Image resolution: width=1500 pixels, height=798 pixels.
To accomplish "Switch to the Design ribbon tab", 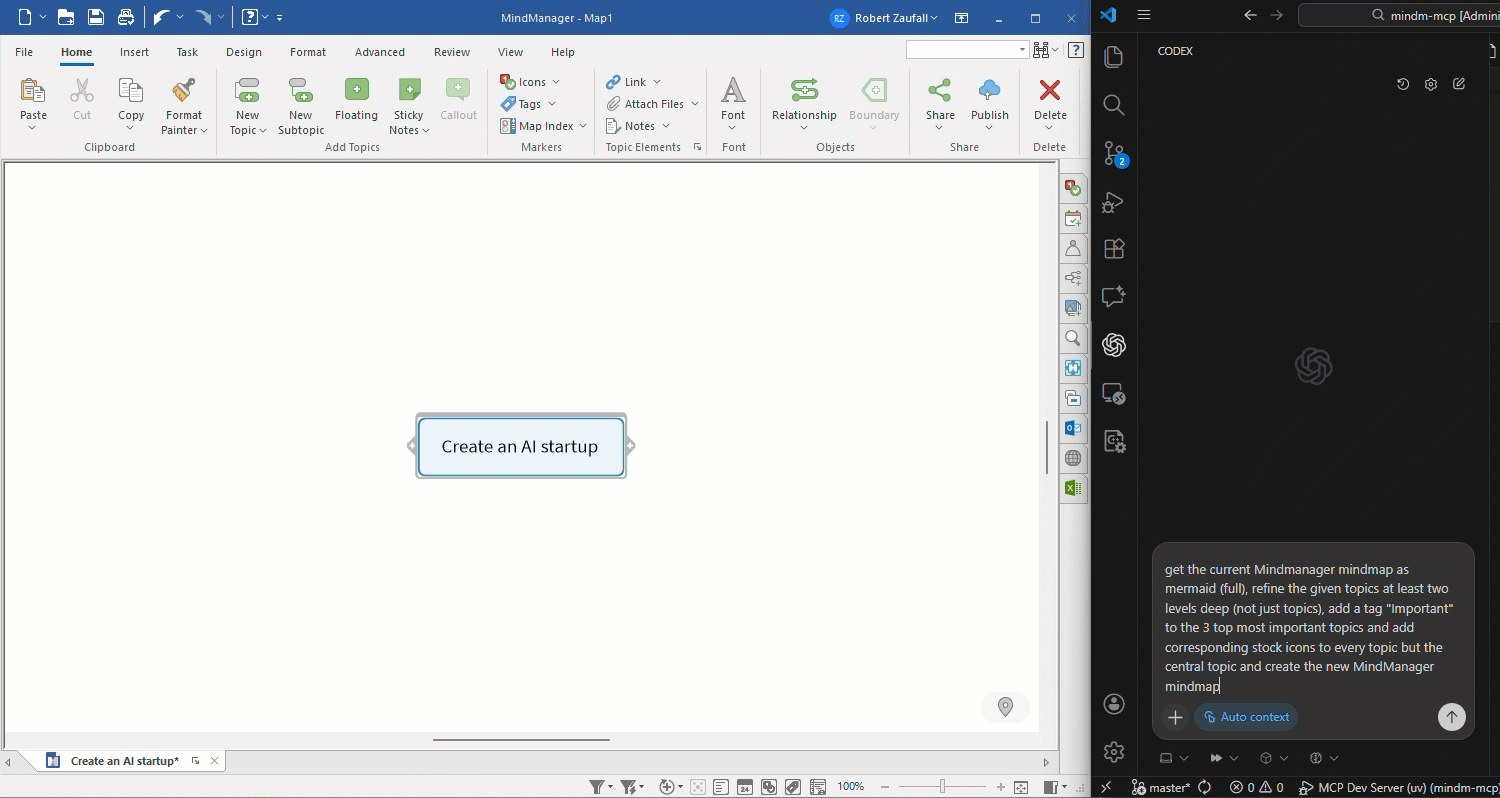I will click(243, 52).
